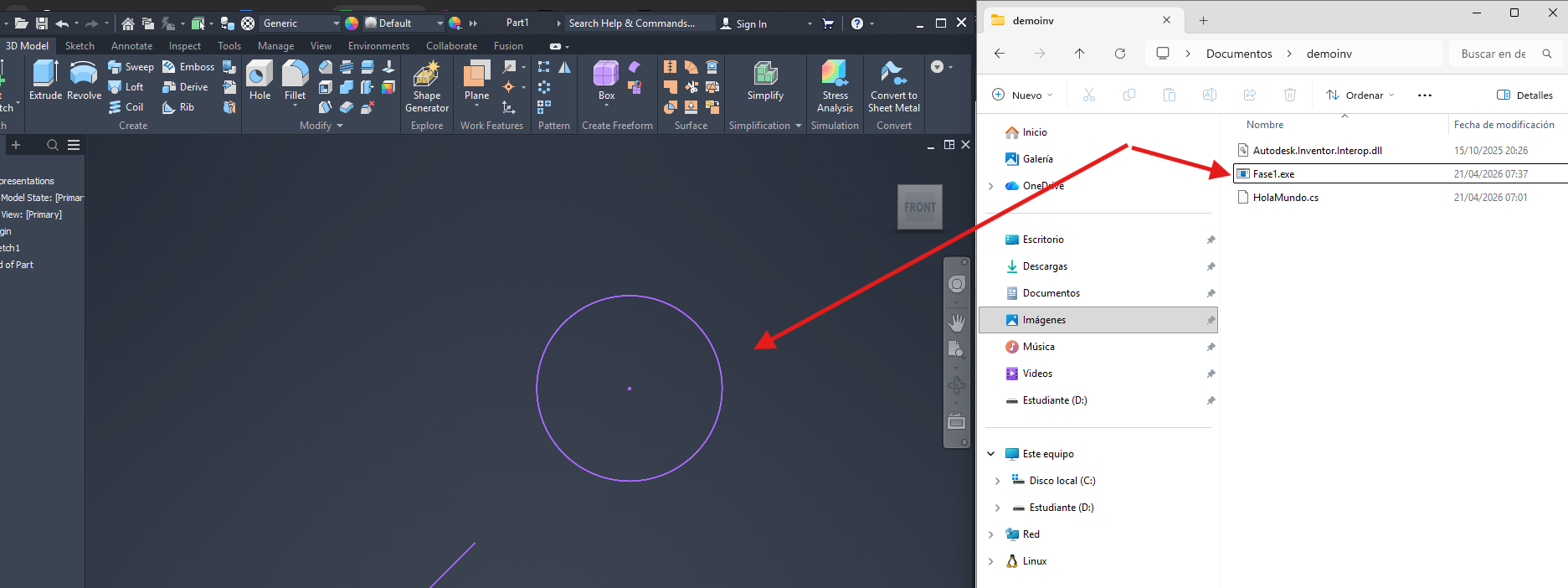Click Sign In in Inventor

tap(743, 23)
